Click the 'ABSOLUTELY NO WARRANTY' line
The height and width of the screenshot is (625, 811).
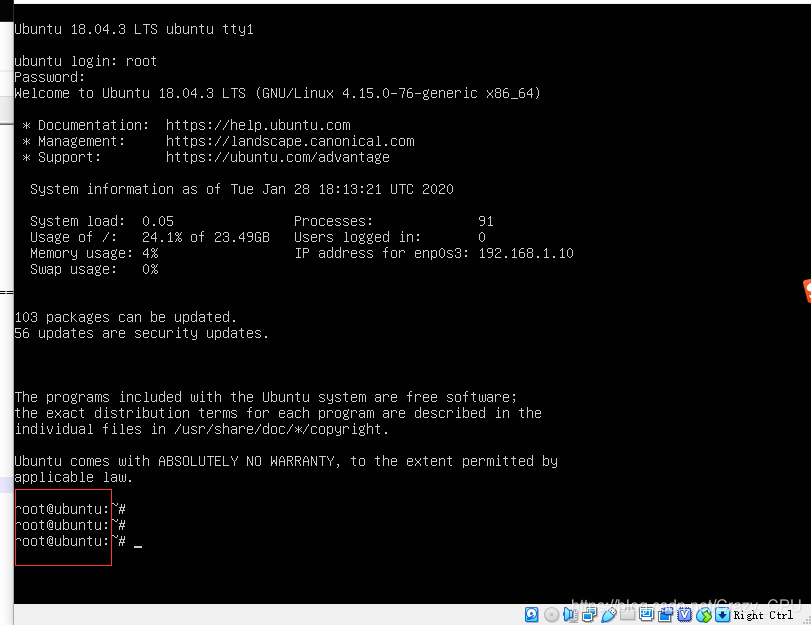click(x=286, y=461)
